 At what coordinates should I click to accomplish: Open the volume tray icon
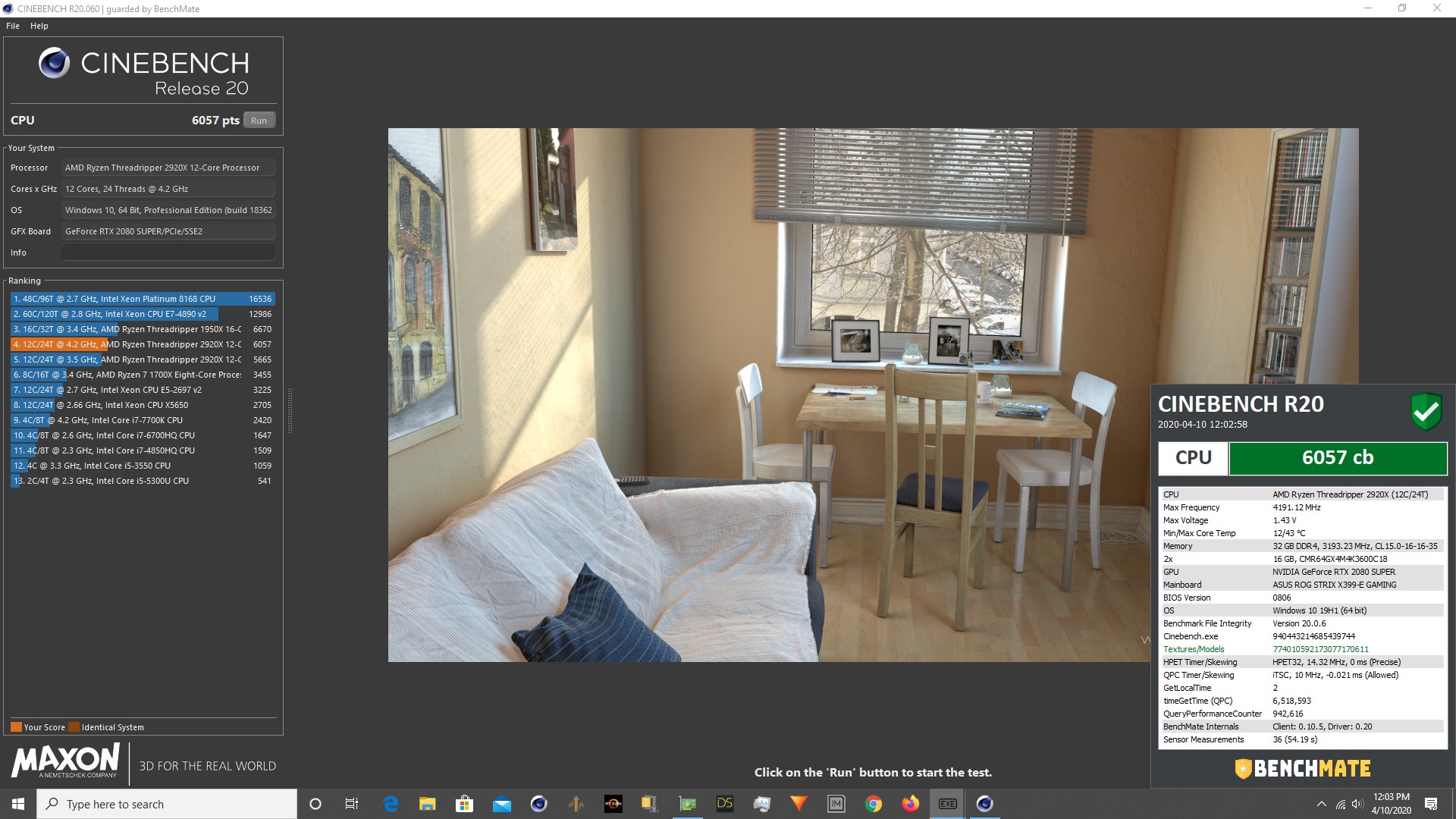1357,804
